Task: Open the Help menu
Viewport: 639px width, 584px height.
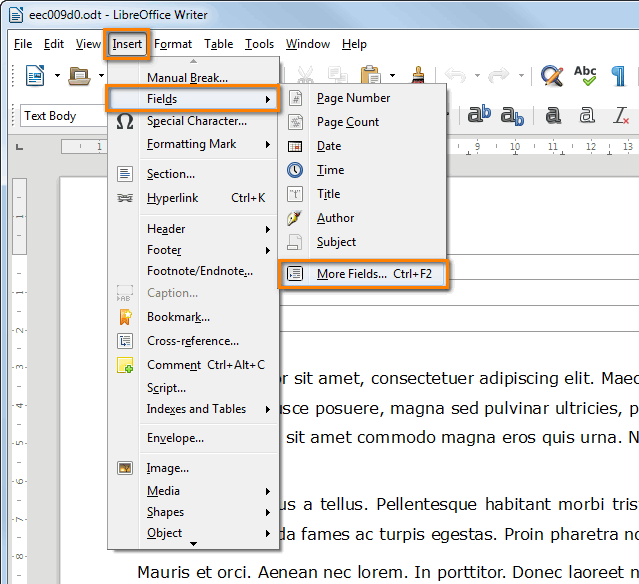Action: 354,44
